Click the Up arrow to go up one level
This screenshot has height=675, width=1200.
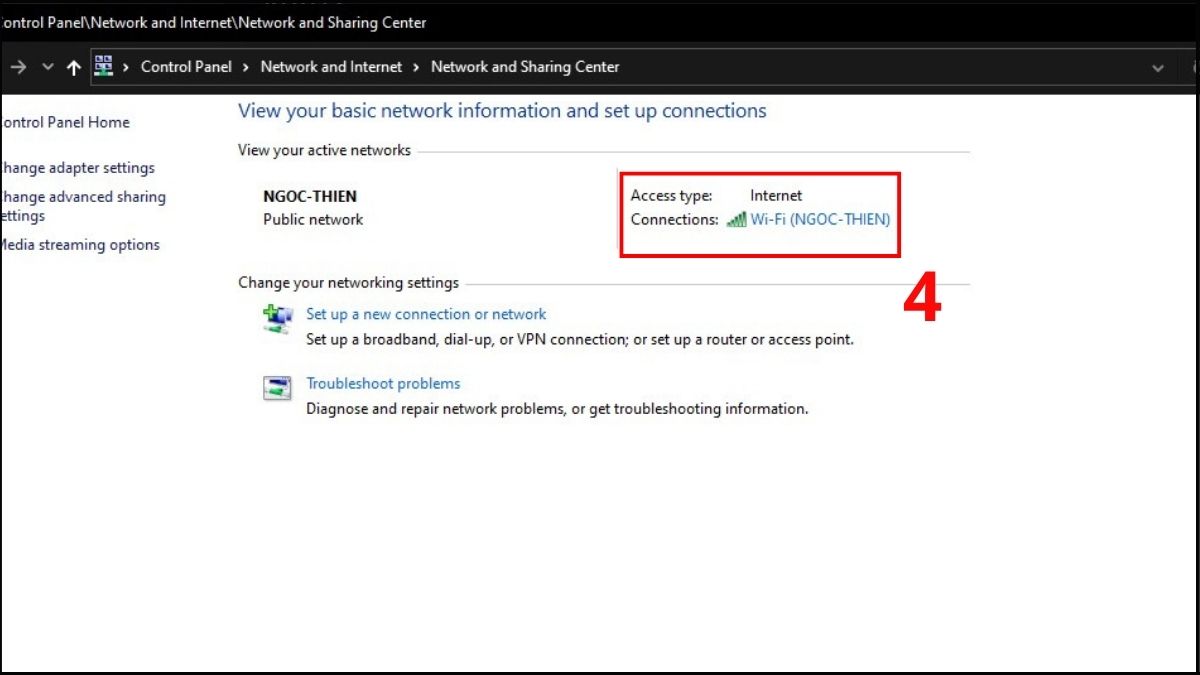(73, 66)
